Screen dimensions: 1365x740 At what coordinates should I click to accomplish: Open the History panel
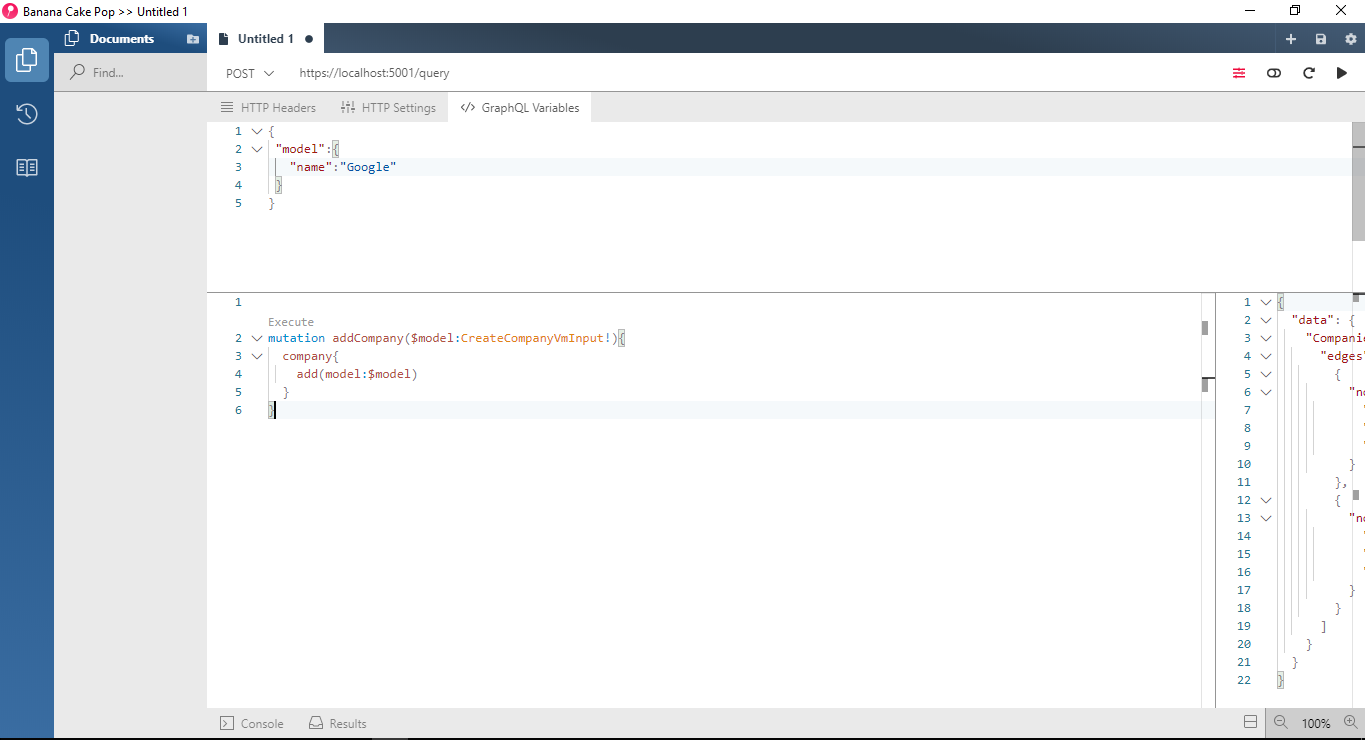click(x=26, y=113)
